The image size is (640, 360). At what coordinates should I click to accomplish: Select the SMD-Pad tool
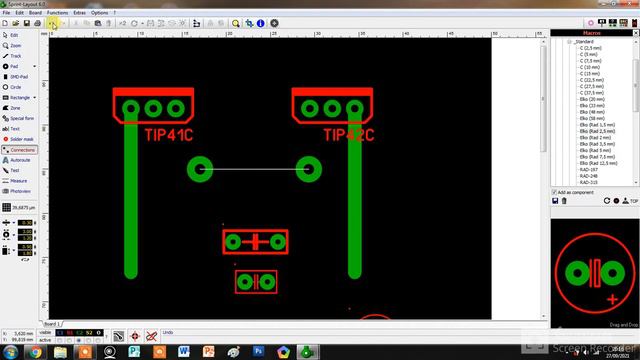(15, 77)
